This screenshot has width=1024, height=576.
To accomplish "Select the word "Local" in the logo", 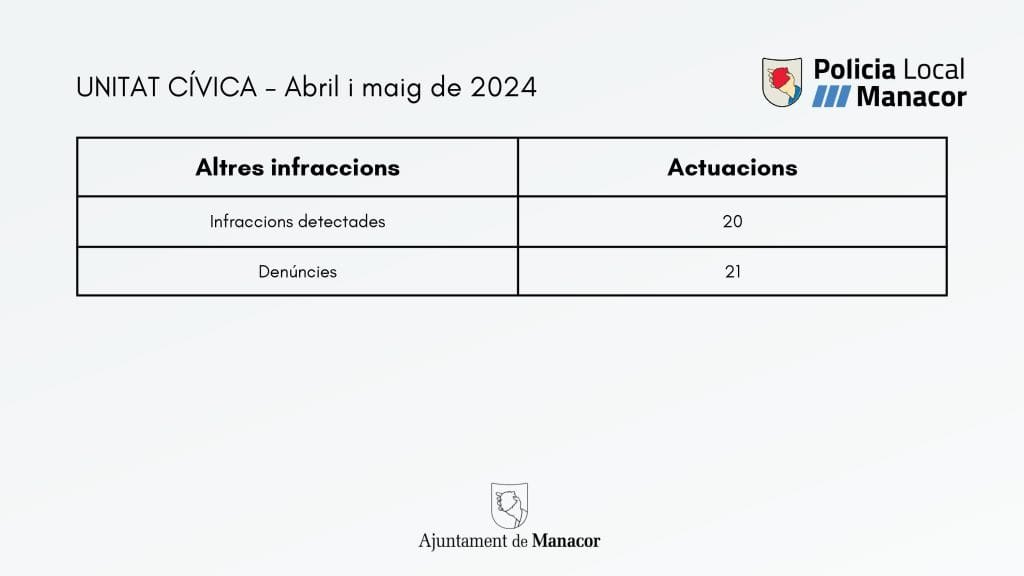I will tap(934, 69).
